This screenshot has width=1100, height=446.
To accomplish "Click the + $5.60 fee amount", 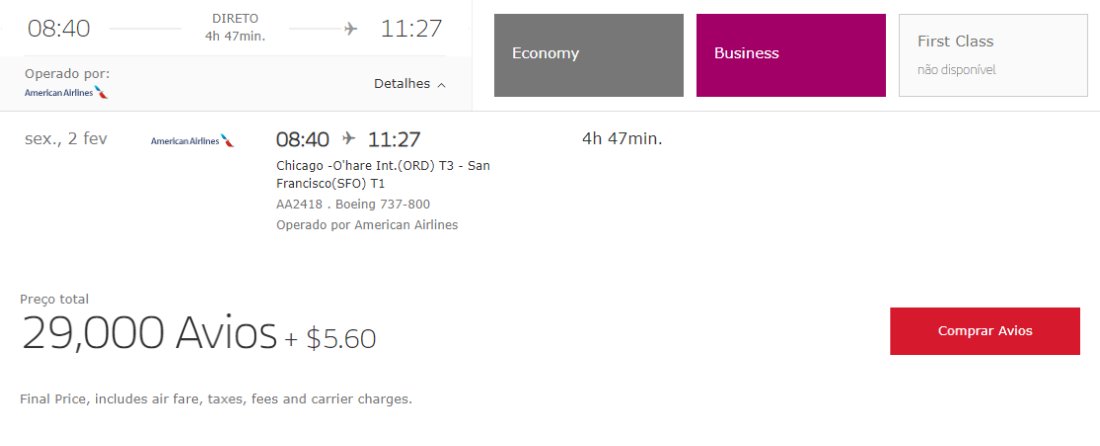I will pyautogui.click(x=330, y=339).
